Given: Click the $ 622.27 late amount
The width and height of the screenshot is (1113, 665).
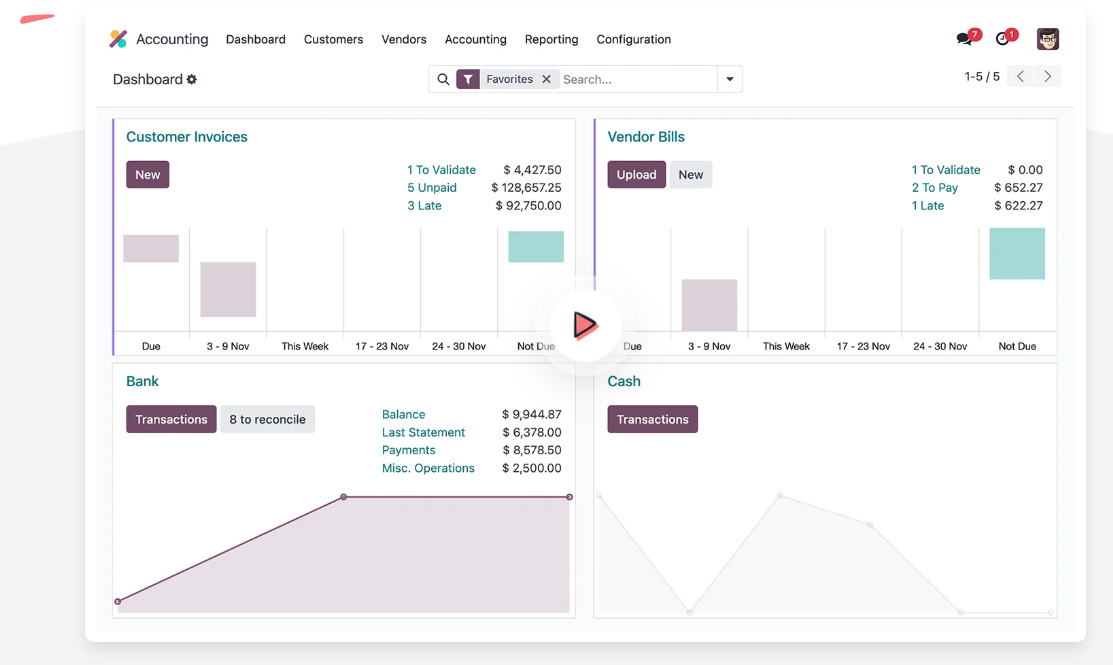Looking at the screenshot, I should click(x=1019, y=206).
